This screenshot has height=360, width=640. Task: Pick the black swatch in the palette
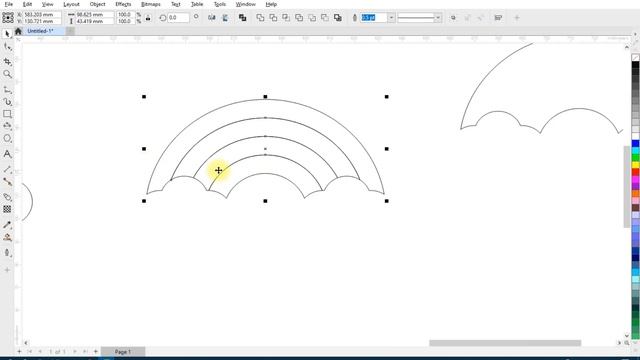pos(636,65)
